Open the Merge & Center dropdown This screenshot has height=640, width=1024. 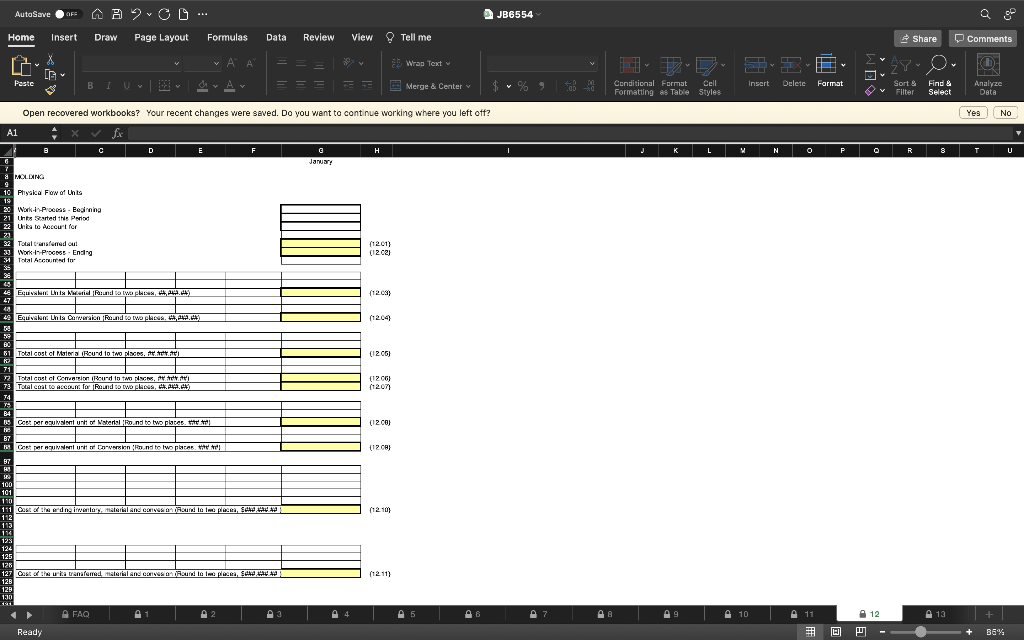tap(468, 86)
